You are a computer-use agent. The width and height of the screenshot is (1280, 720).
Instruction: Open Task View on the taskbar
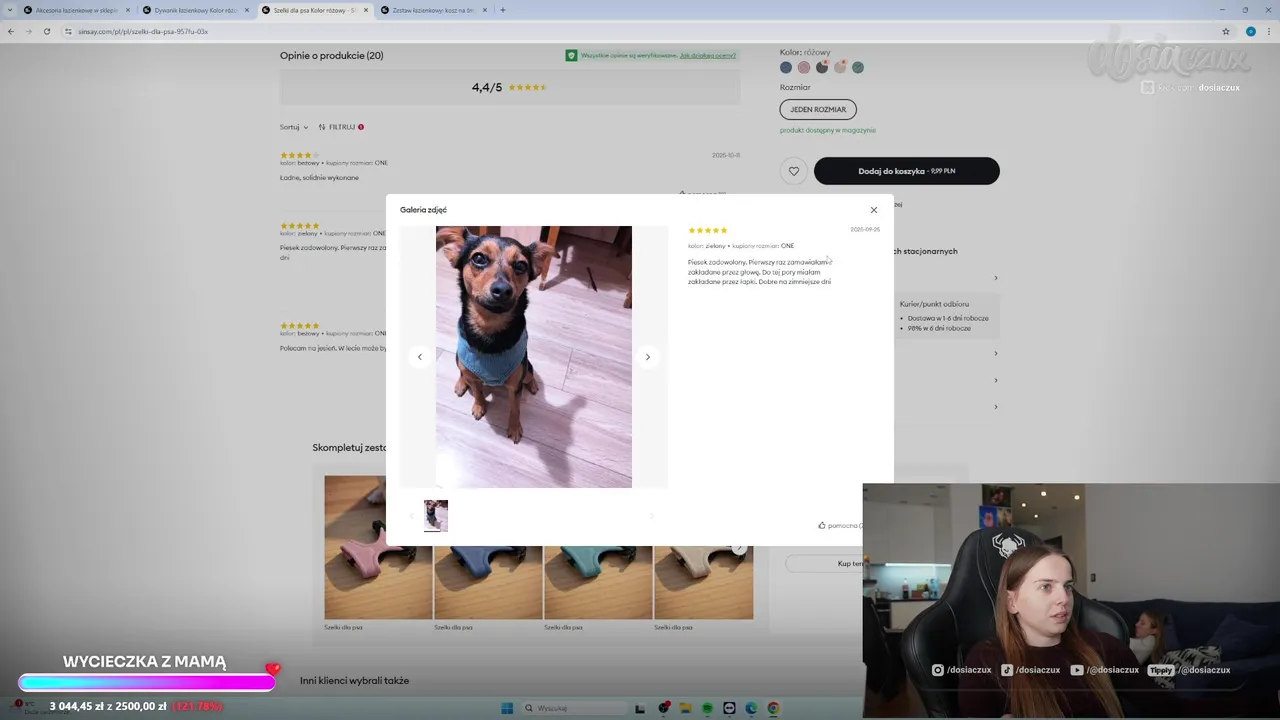[x=640, y=708]
